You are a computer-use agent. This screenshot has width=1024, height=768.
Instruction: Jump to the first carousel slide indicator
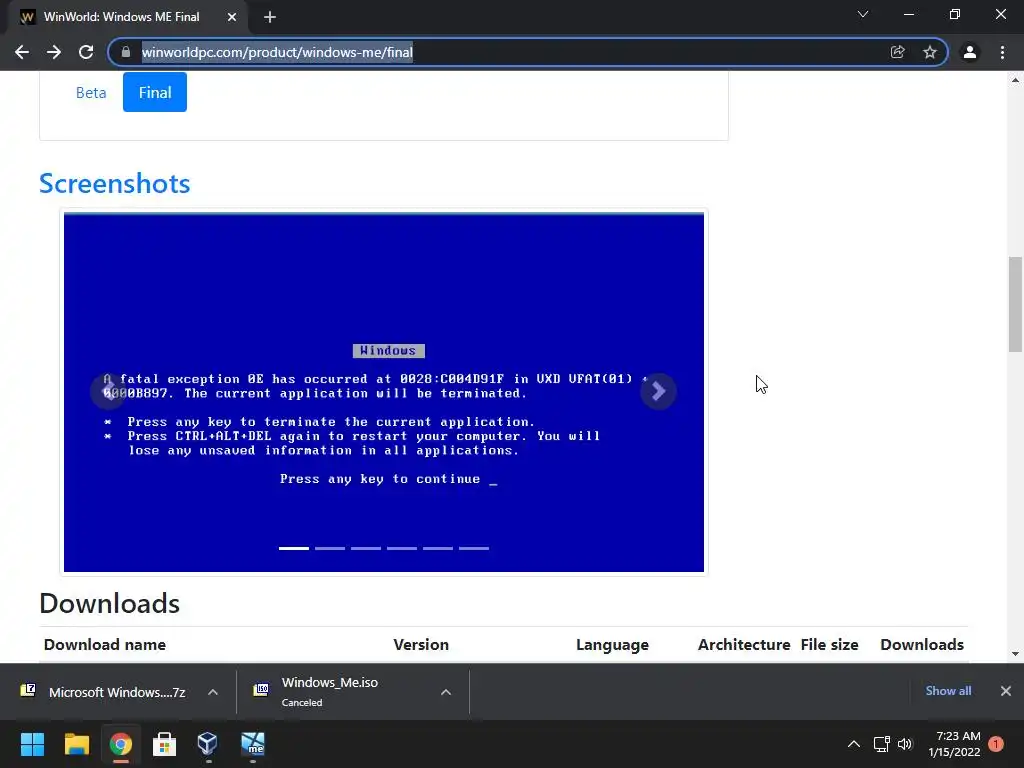pos(294,549)
